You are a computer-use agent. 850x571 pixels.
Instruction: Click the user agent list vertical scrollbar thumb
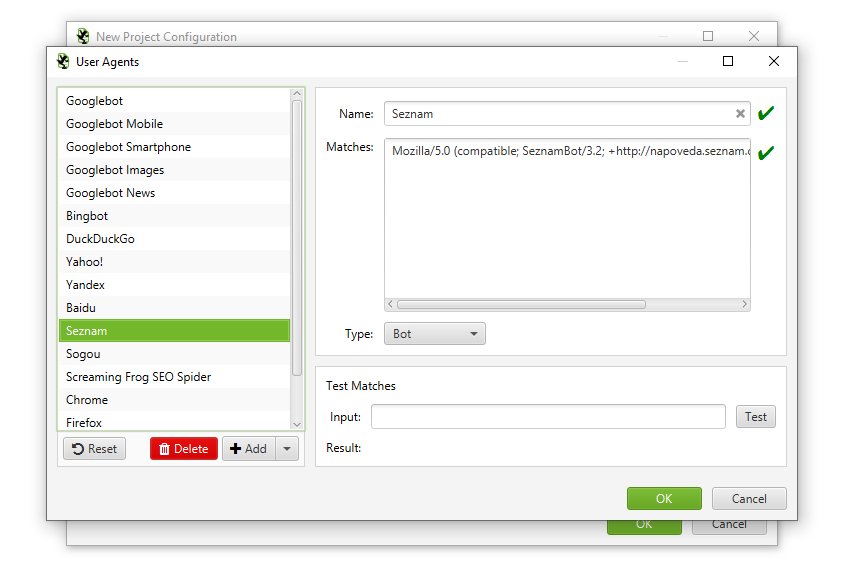point(297,238)
